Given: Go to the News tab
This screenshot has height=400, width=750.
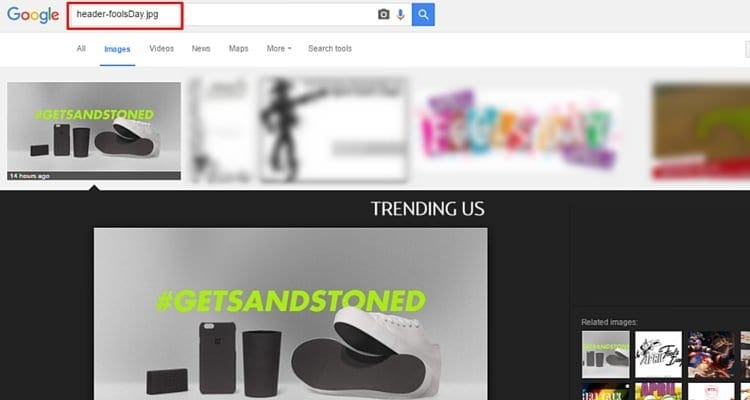Looking at the screenshot, I should pos(201,48).
